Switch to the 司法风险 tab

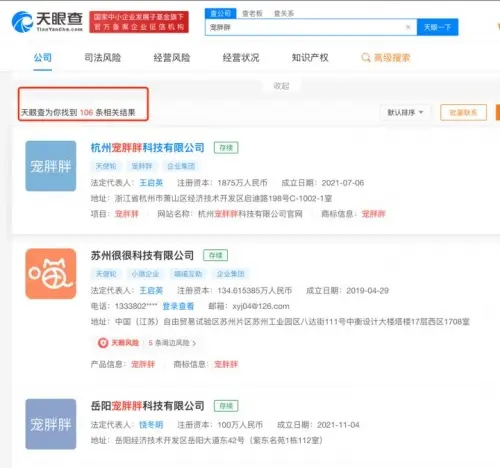point(103,58)
